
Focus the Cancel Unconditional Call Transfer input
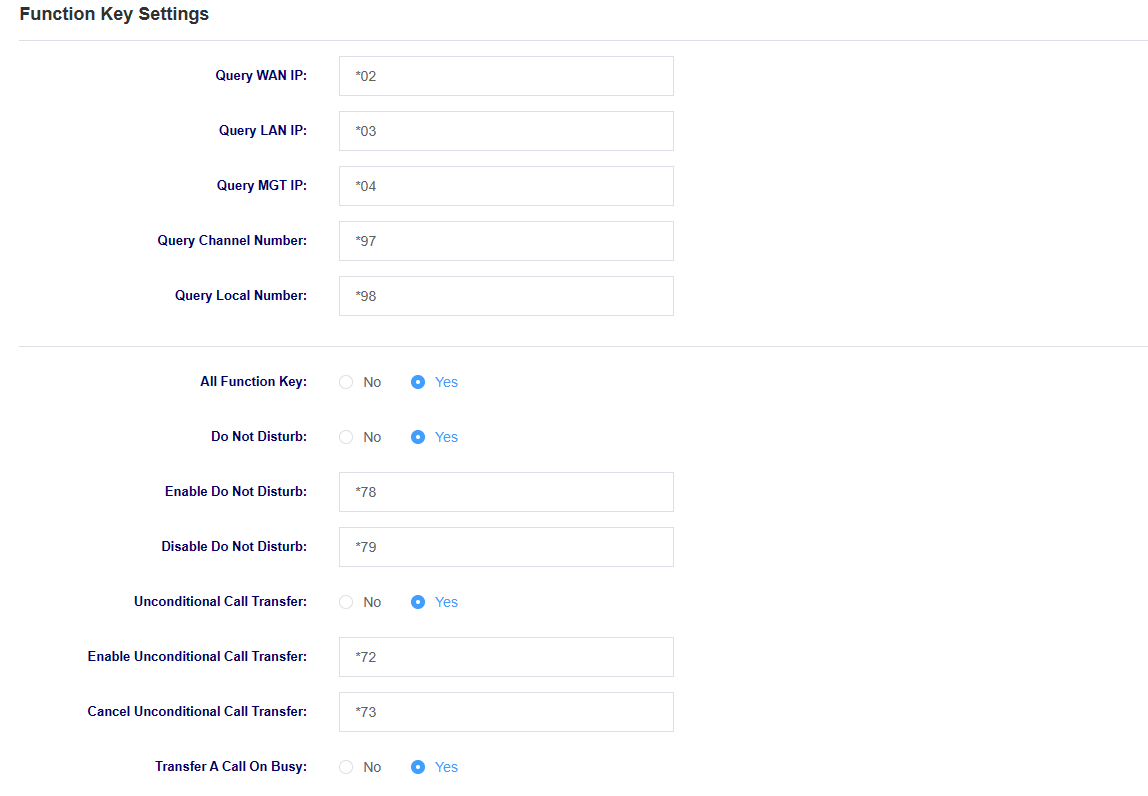tap(506, 712)
